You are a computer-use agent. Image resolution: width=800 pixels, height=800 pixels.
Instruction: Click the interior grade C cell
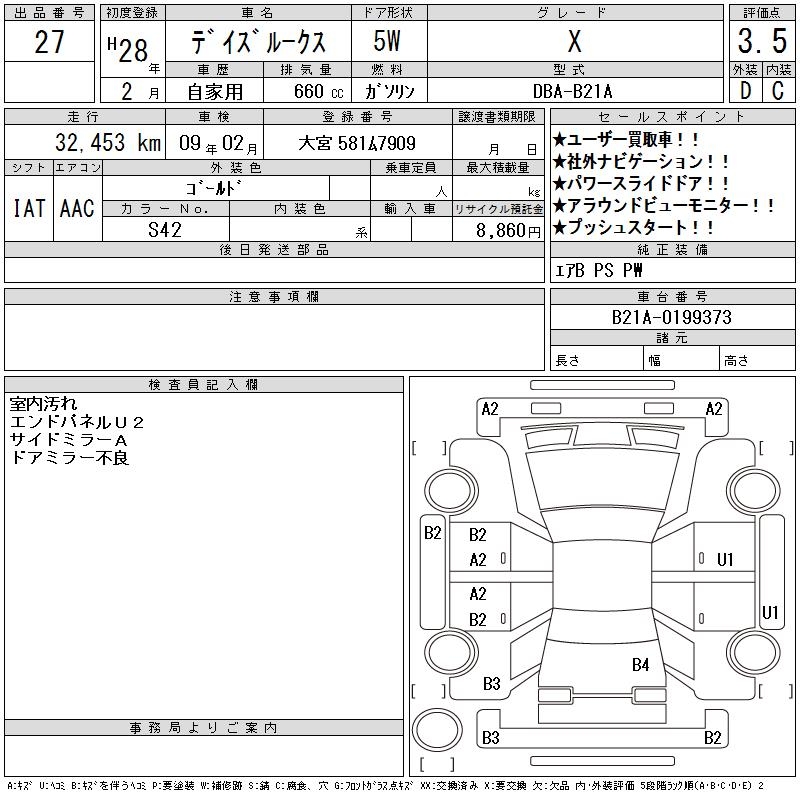(779, 91)
